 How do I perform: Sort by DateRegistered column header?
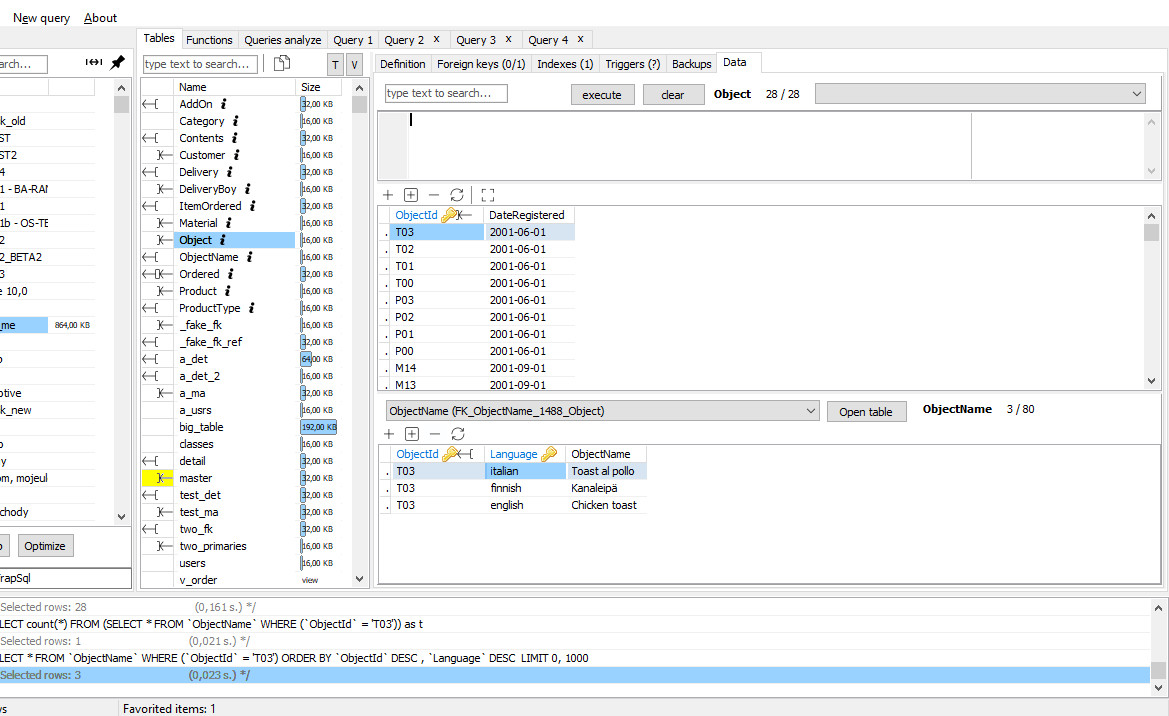pyautogui.click(x=526, y=215)
